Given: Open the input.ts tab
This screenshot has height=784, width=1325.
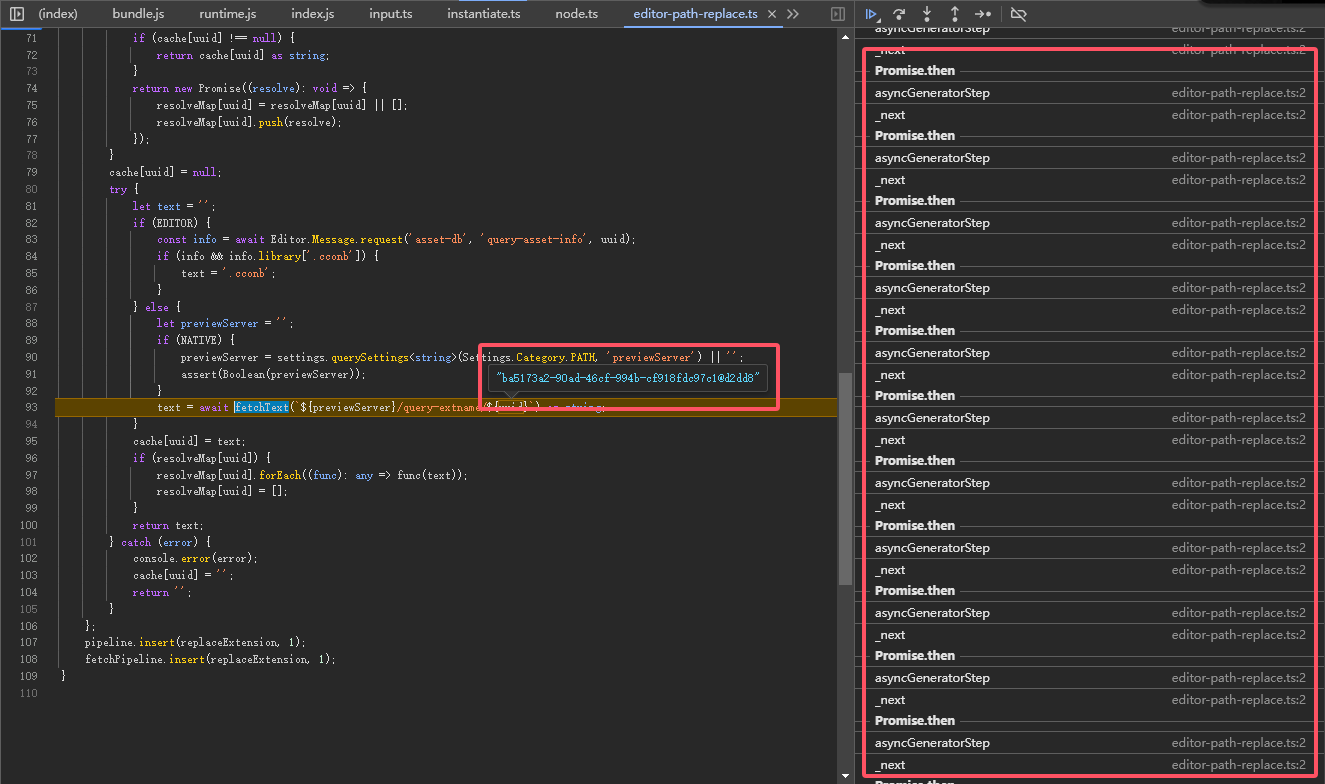Looking at the screenshot, I should coord(390,14).
